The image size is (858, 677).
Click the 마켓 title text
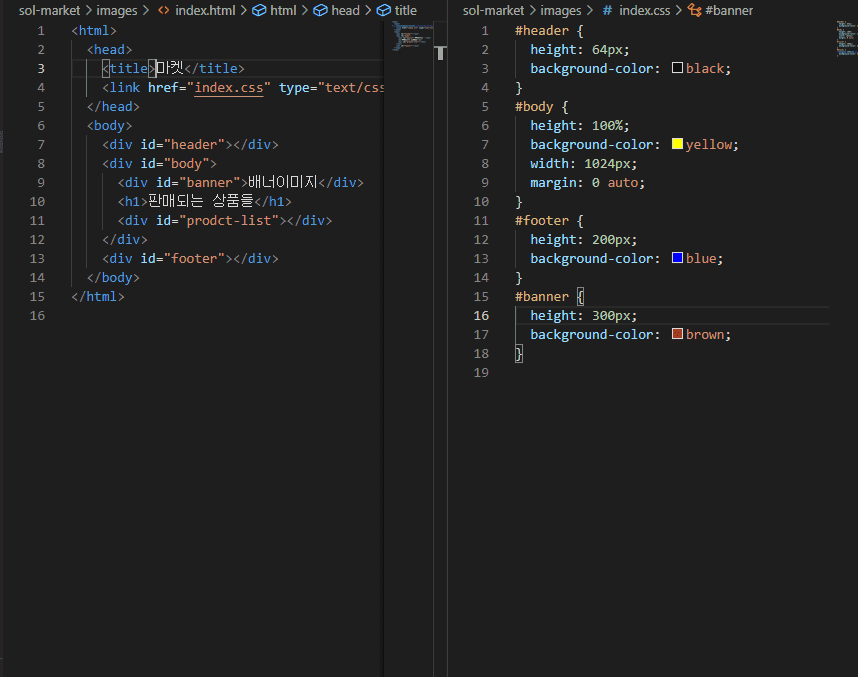pos(170,68)
